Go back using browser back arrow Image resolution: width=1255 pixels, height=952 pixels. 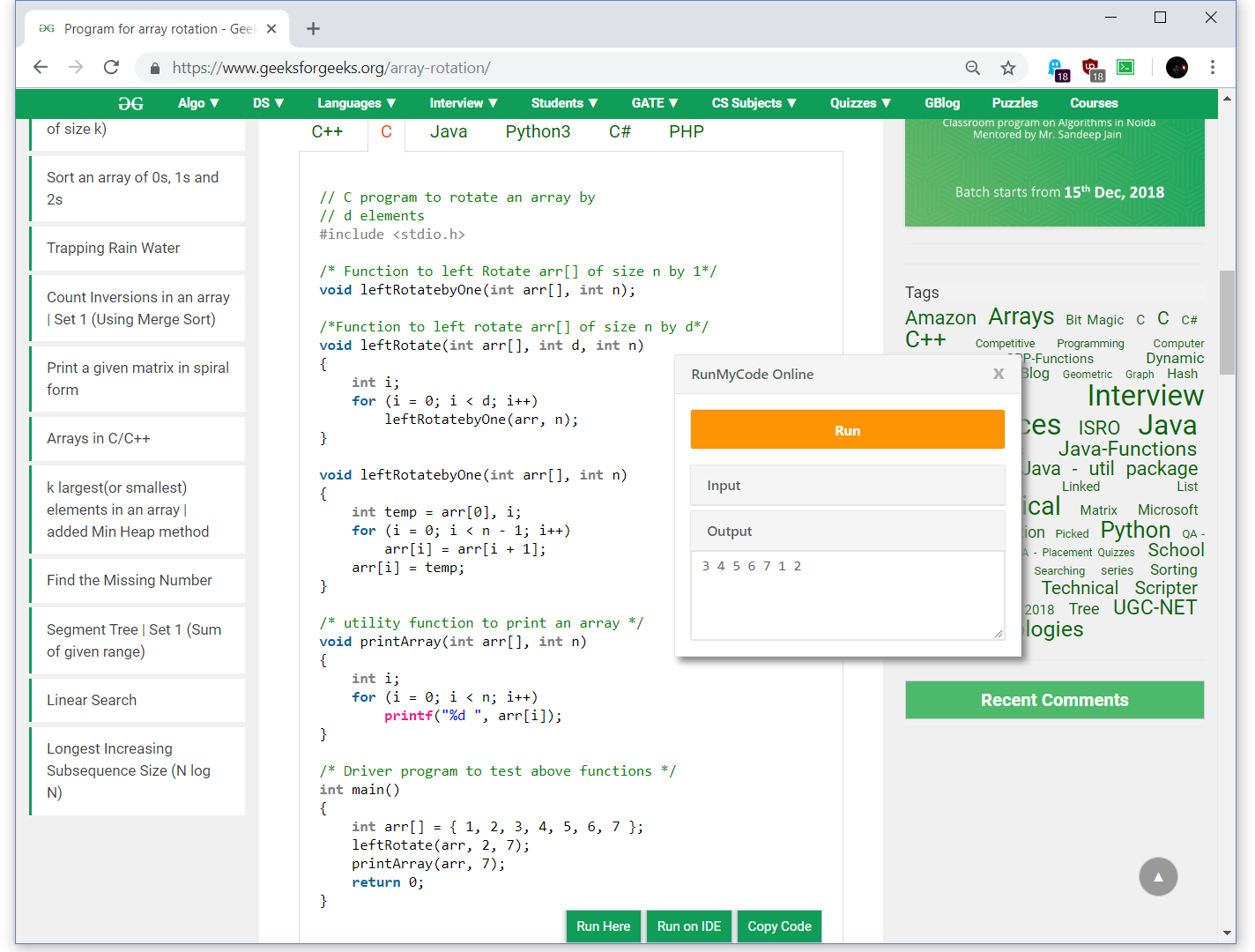[x=41, y=68]
